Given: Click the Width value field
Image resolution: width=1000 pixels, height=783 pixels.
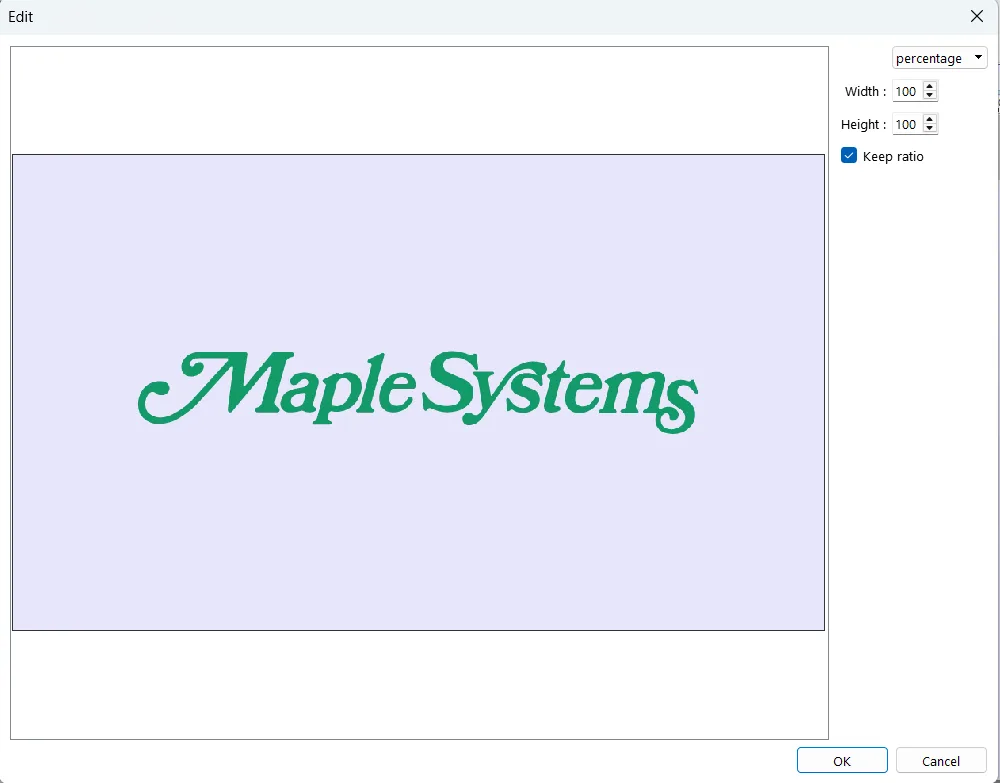Looking at the screenshot, I should coord(907,91).
